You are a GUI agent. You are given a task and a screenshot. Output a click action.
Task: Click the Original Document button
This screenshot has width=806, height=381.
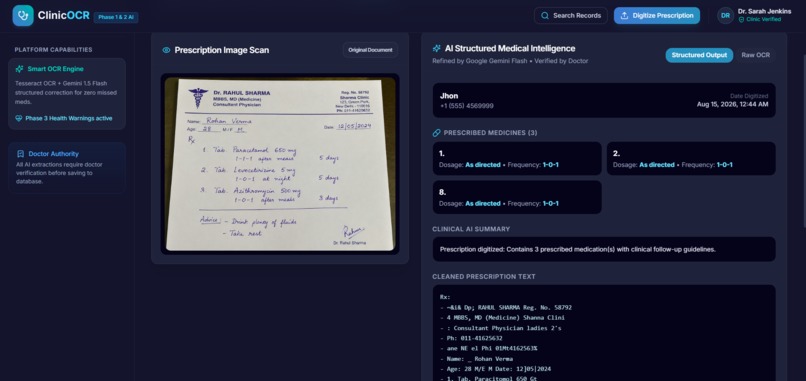370,50
